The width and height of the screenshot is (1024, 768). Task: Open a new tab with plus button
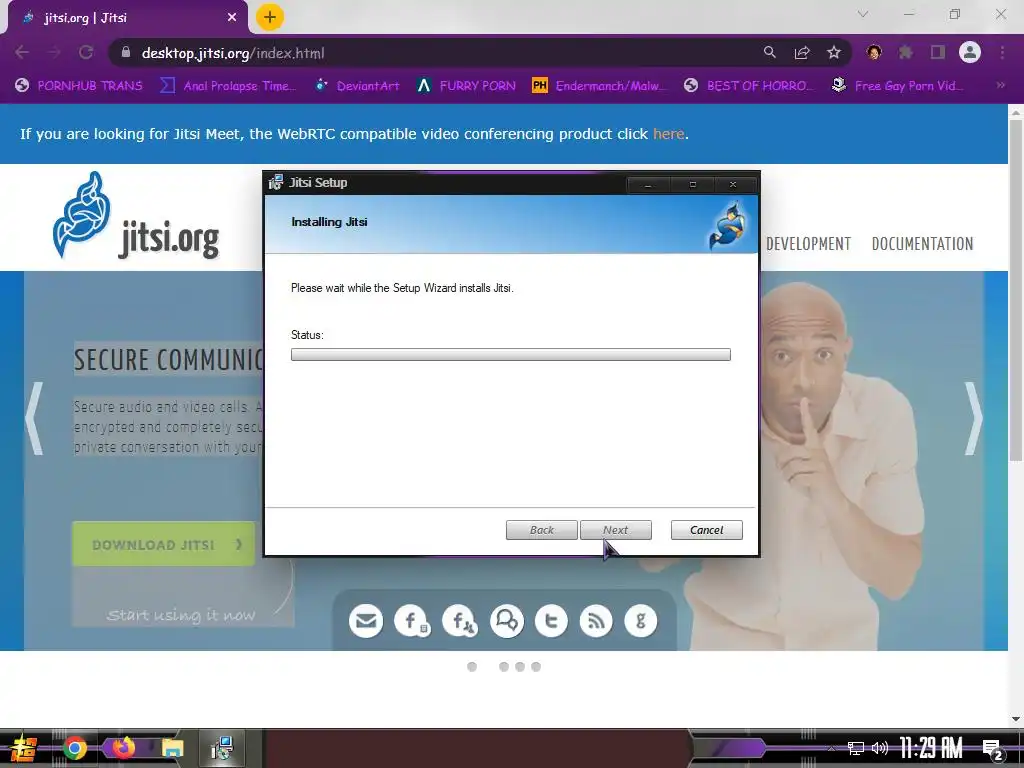click(x=270, y=17)
